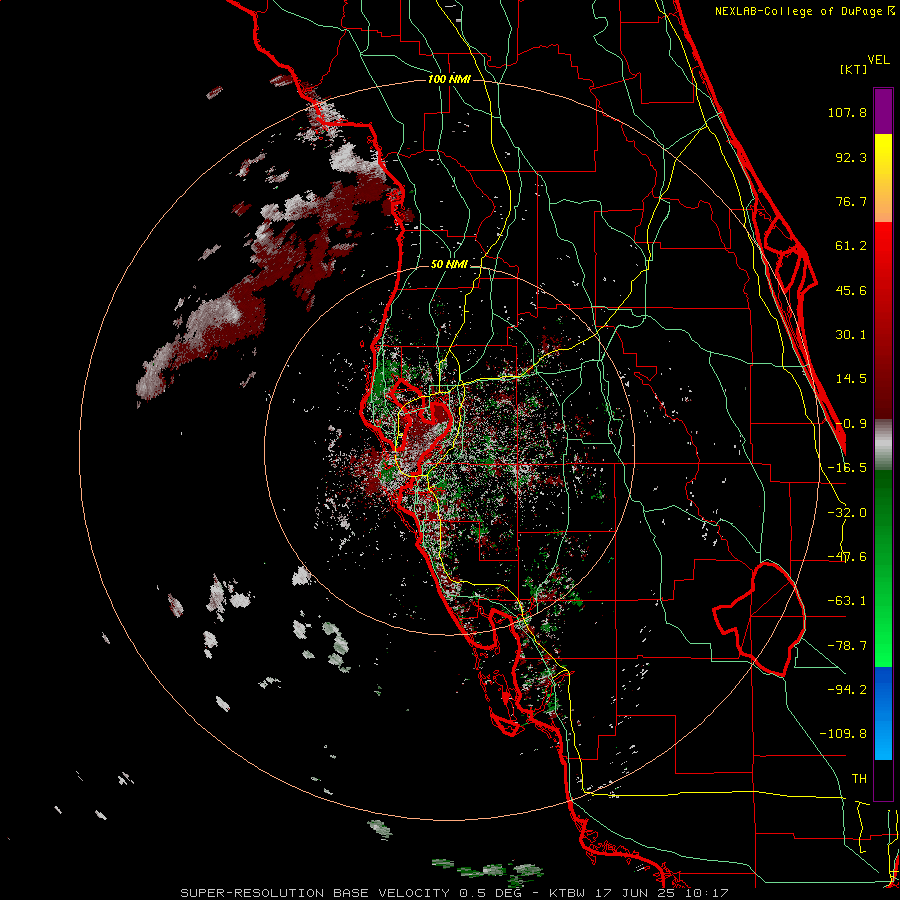900x900 pixels.
Task: Click the NEXLAB-College of DuPage watermark text
Action: point(804,11)
